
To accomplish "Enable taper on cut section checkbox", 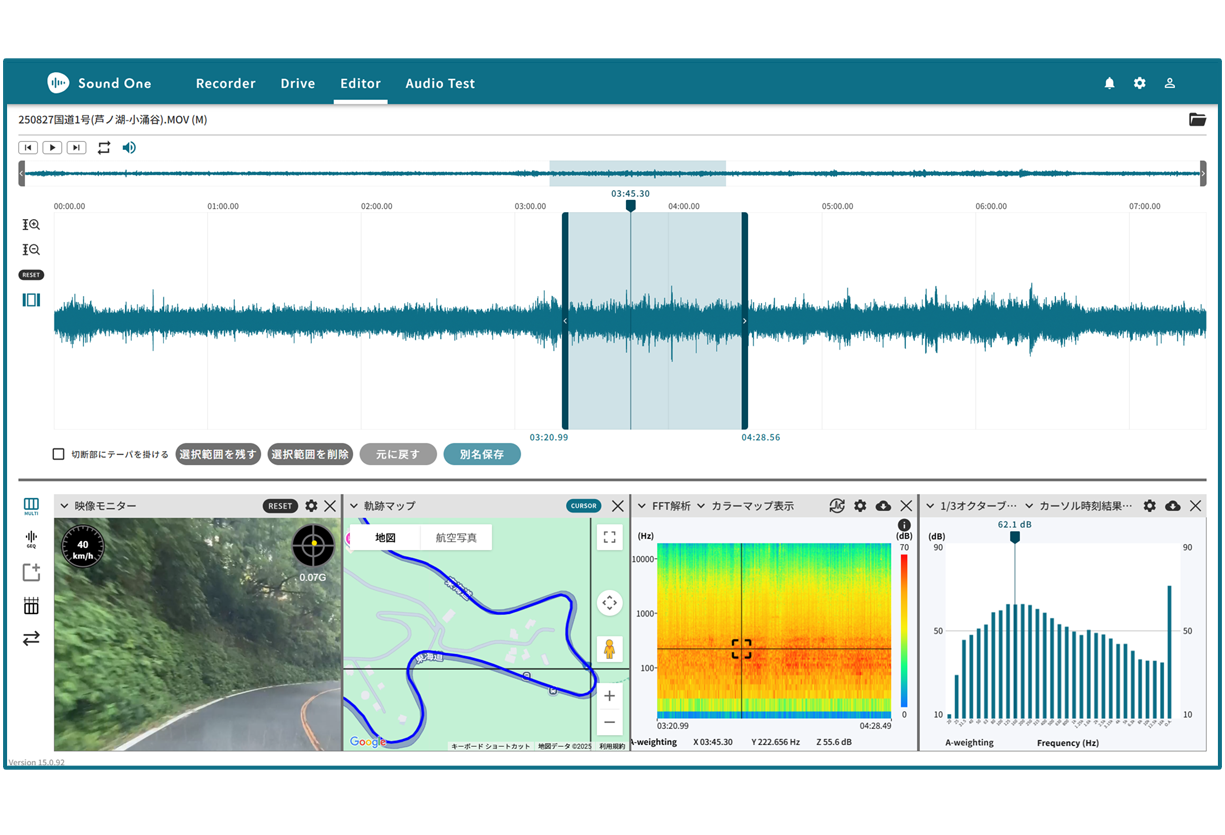I will point(58,454).
